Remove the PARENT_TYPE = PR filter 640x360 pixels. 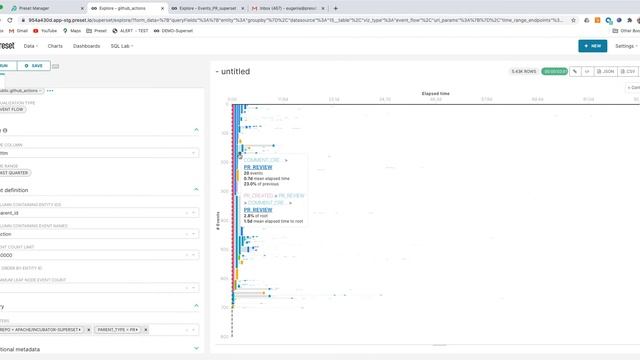coord(146,330)
